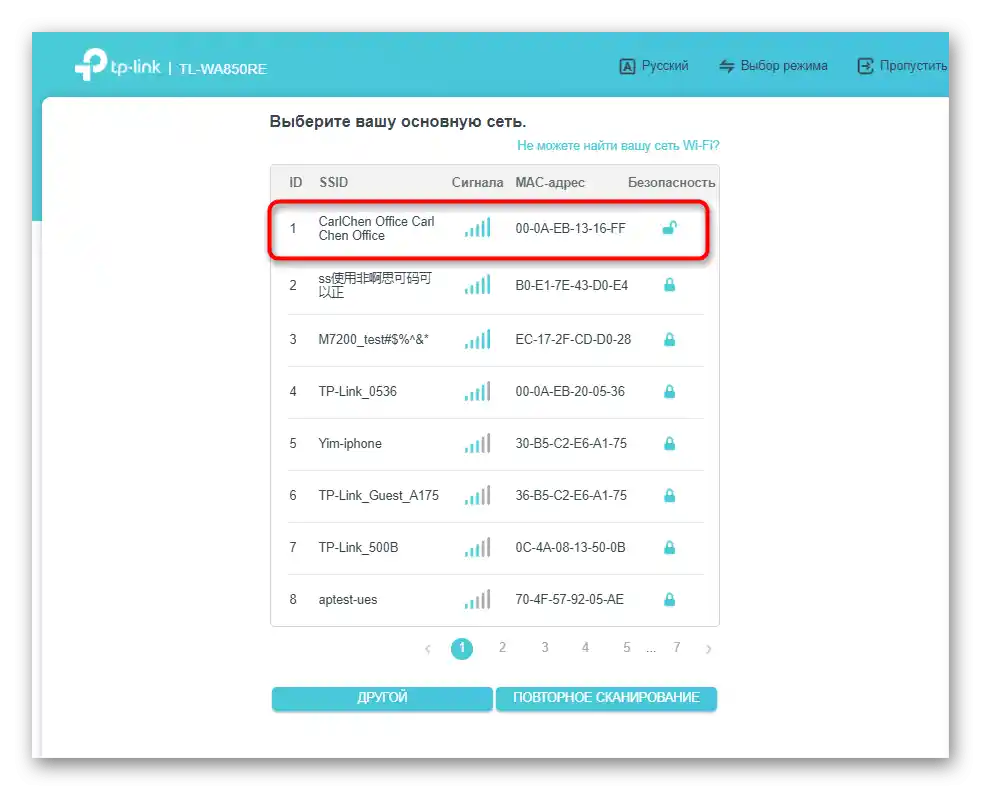
Task: Click signal bars of Yim-iphone
Action: coord(477,443)
